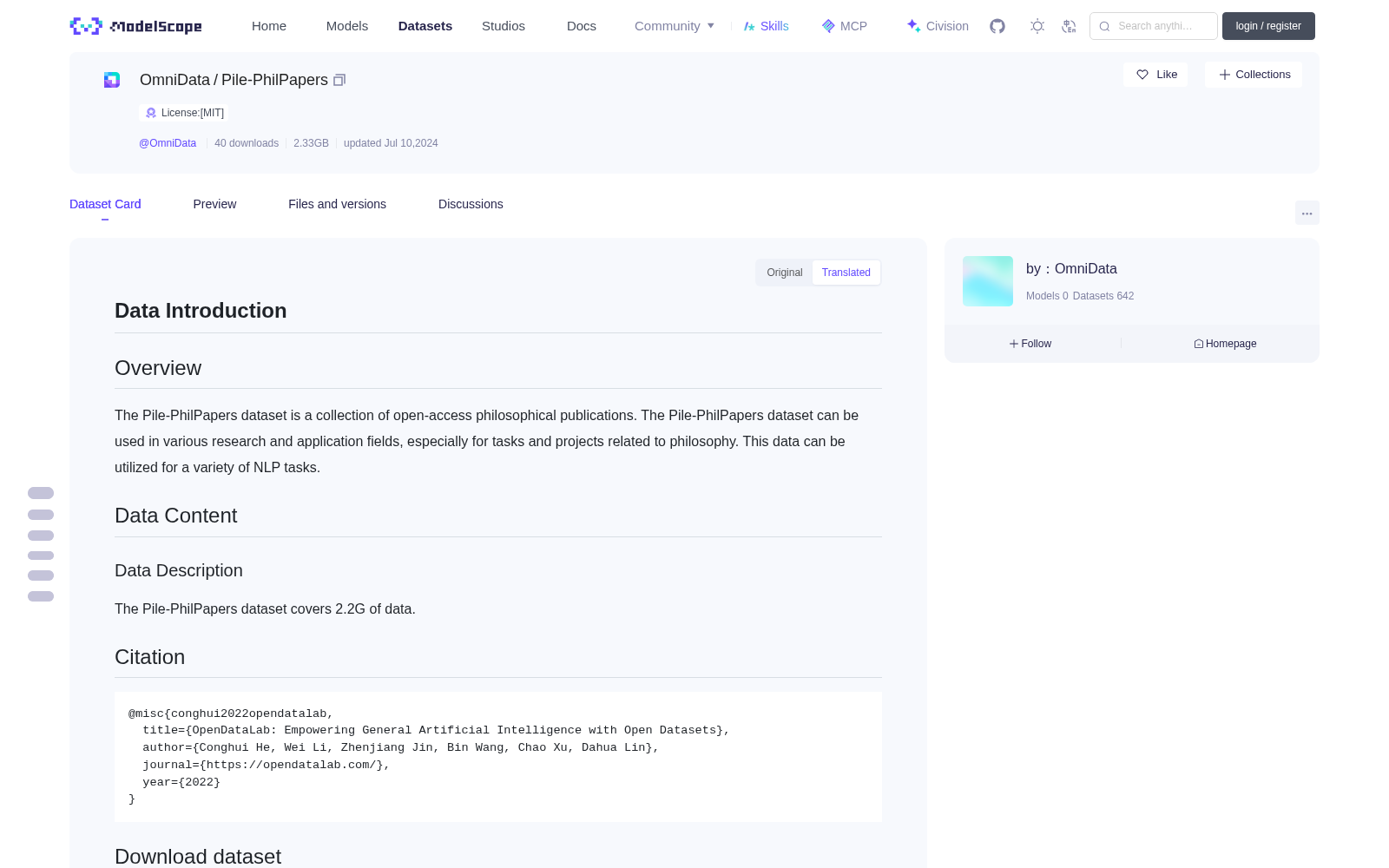Visit the @OmniData profile link
The image size is (1389, 868).
pos(168,143)
